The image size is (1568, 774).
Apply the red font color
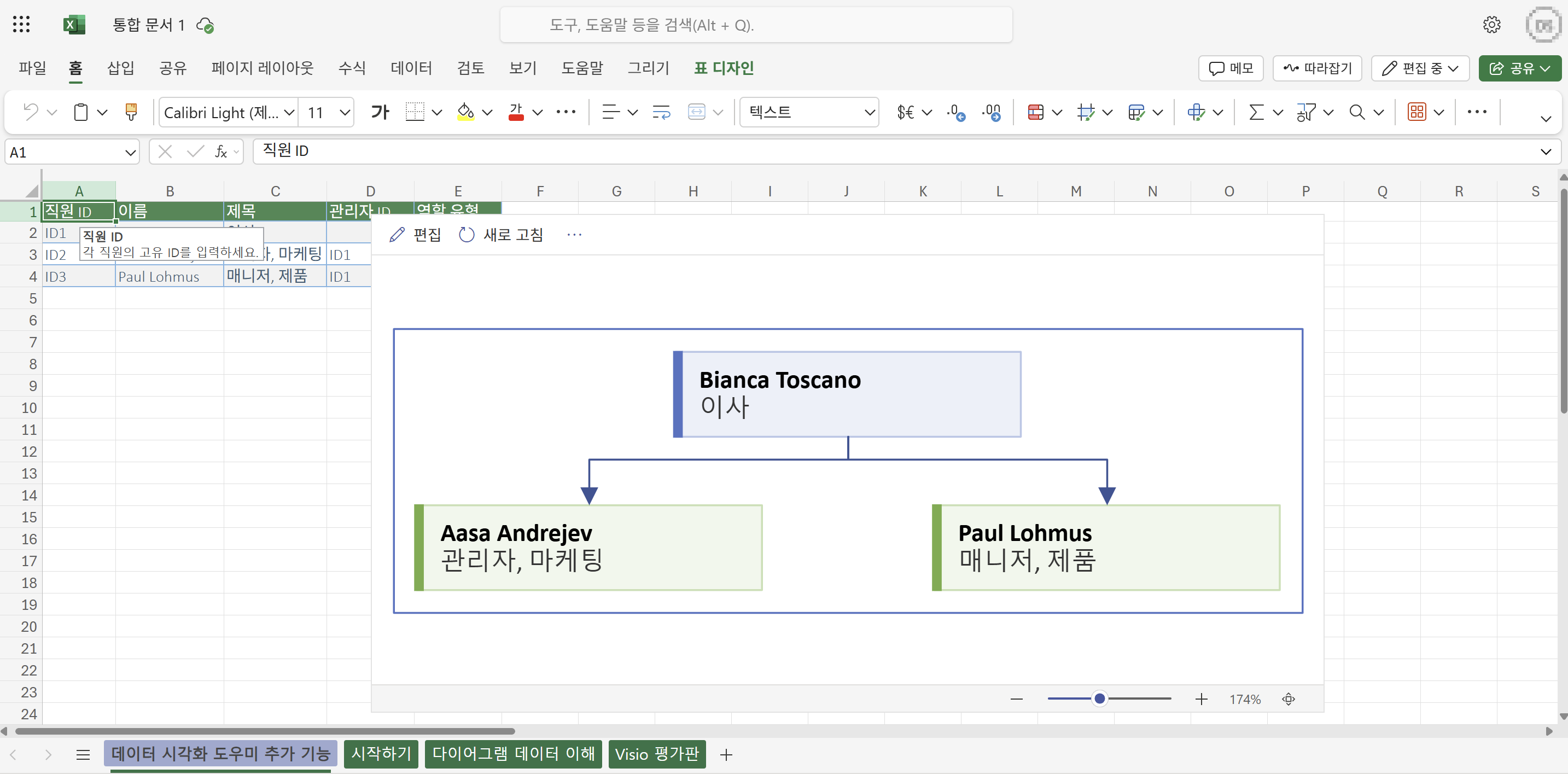click(516, 112)
